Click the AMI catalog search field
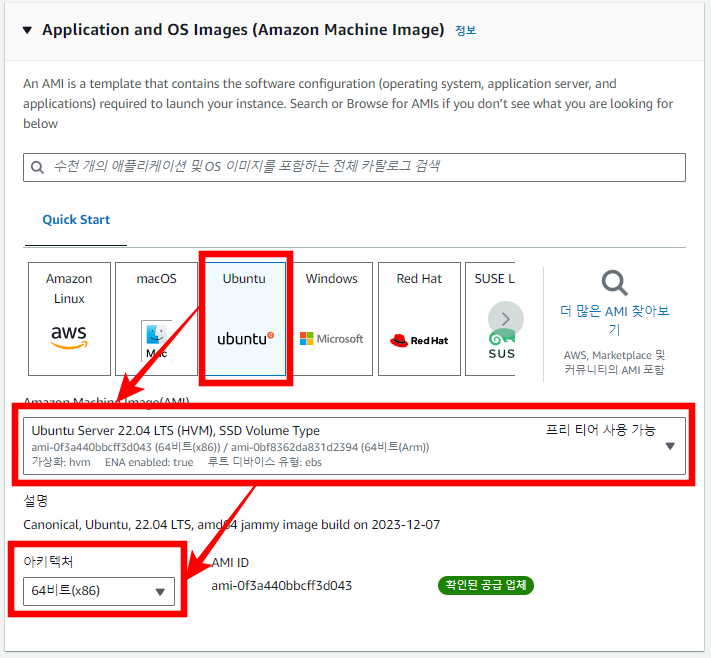The image size is (711, 658). (x=354, y=167)
